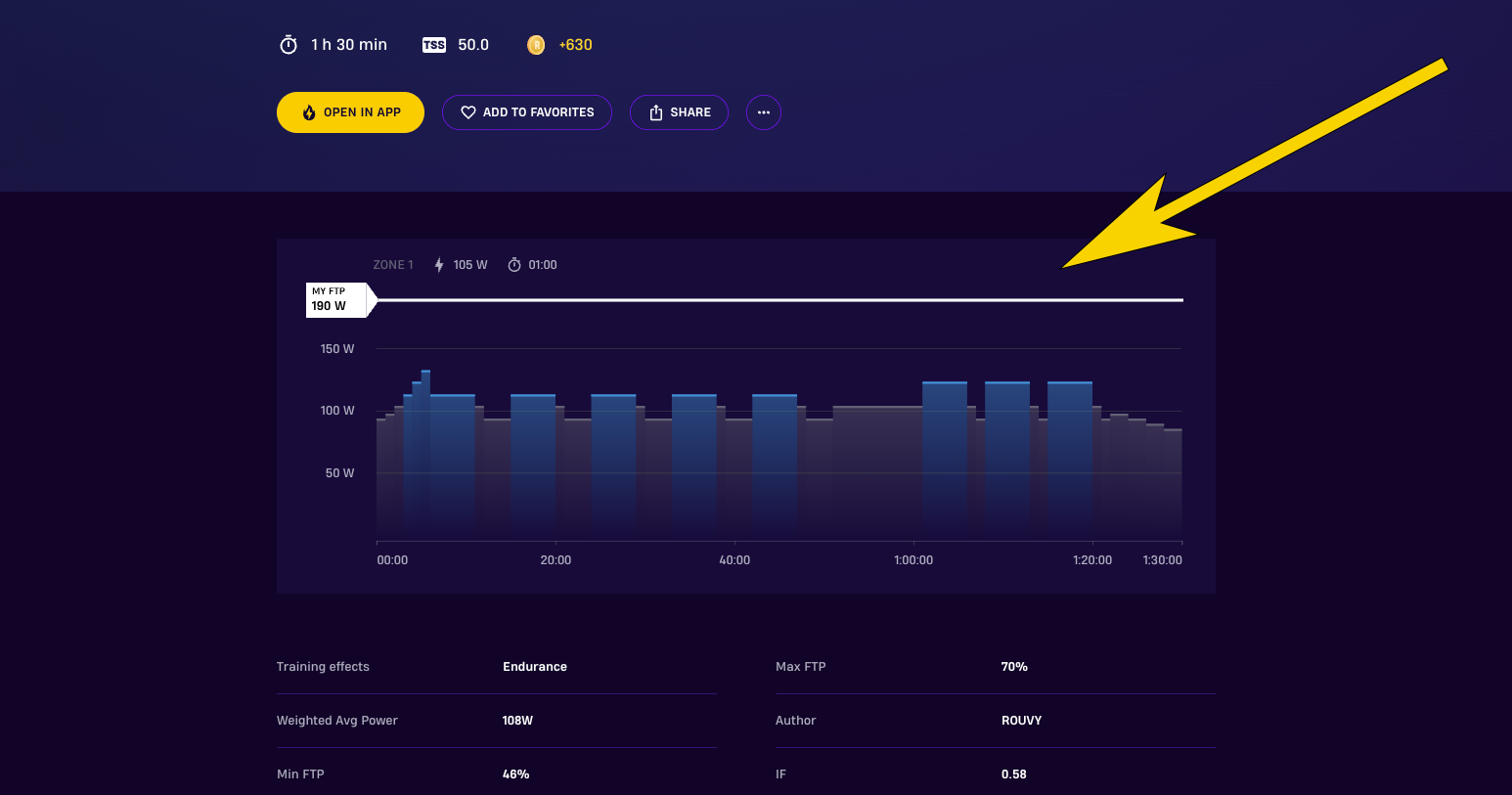Add this workout to favorites
Viewport: 1512px width, 795px height.
click(527, 112)
